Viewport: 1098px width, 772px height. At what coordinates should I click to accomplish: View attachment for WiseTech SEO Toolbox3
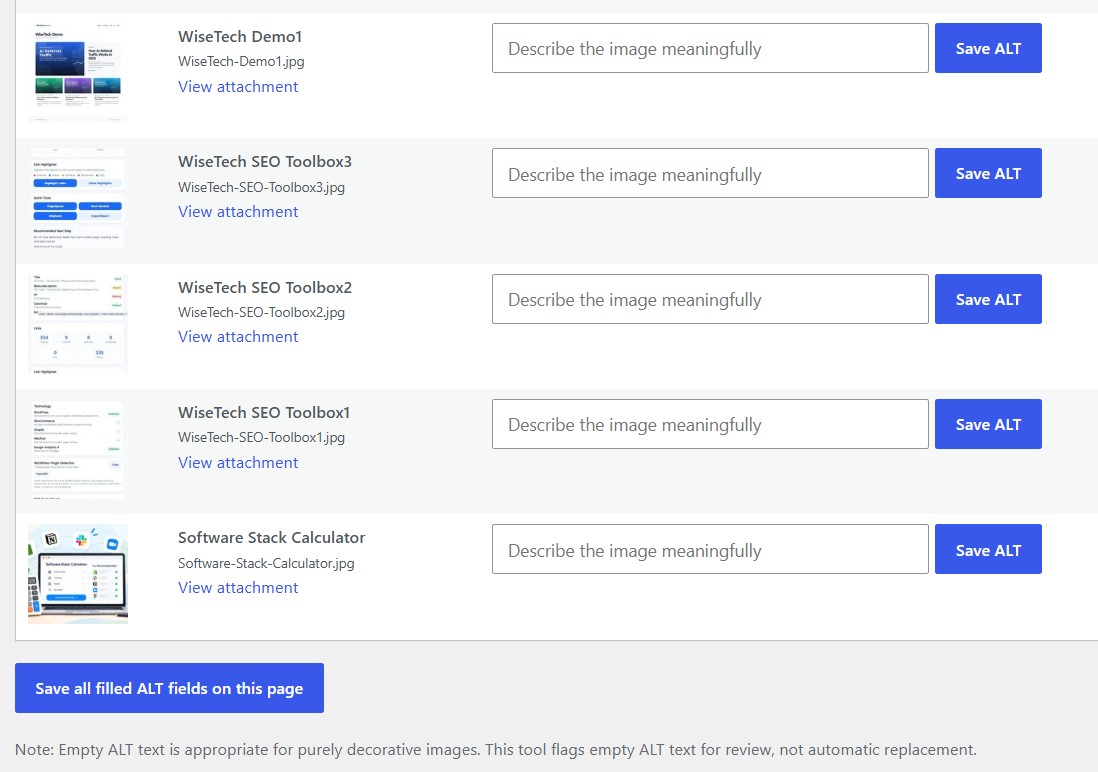(x=238, y=212)
